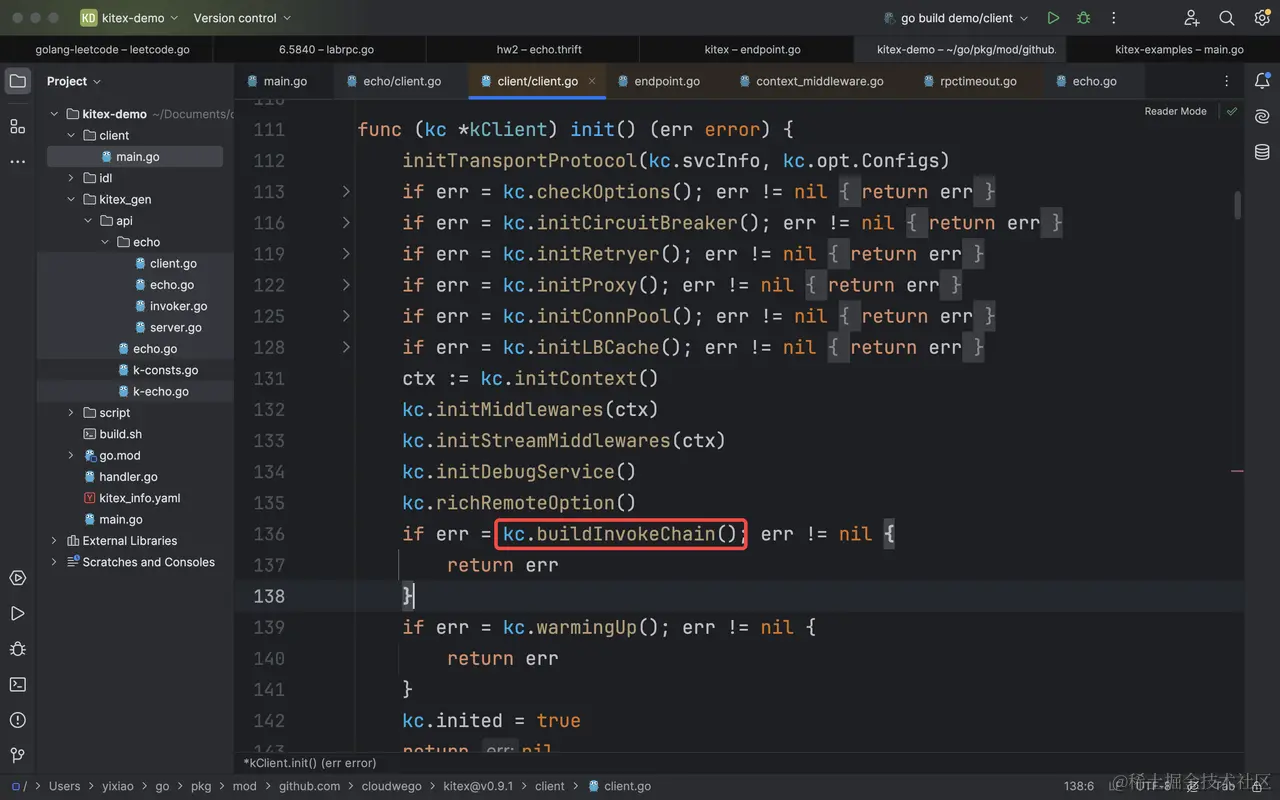Run the go build demo/client configuration
This screenshot has height=800, width=1280.
(1053, 18)
